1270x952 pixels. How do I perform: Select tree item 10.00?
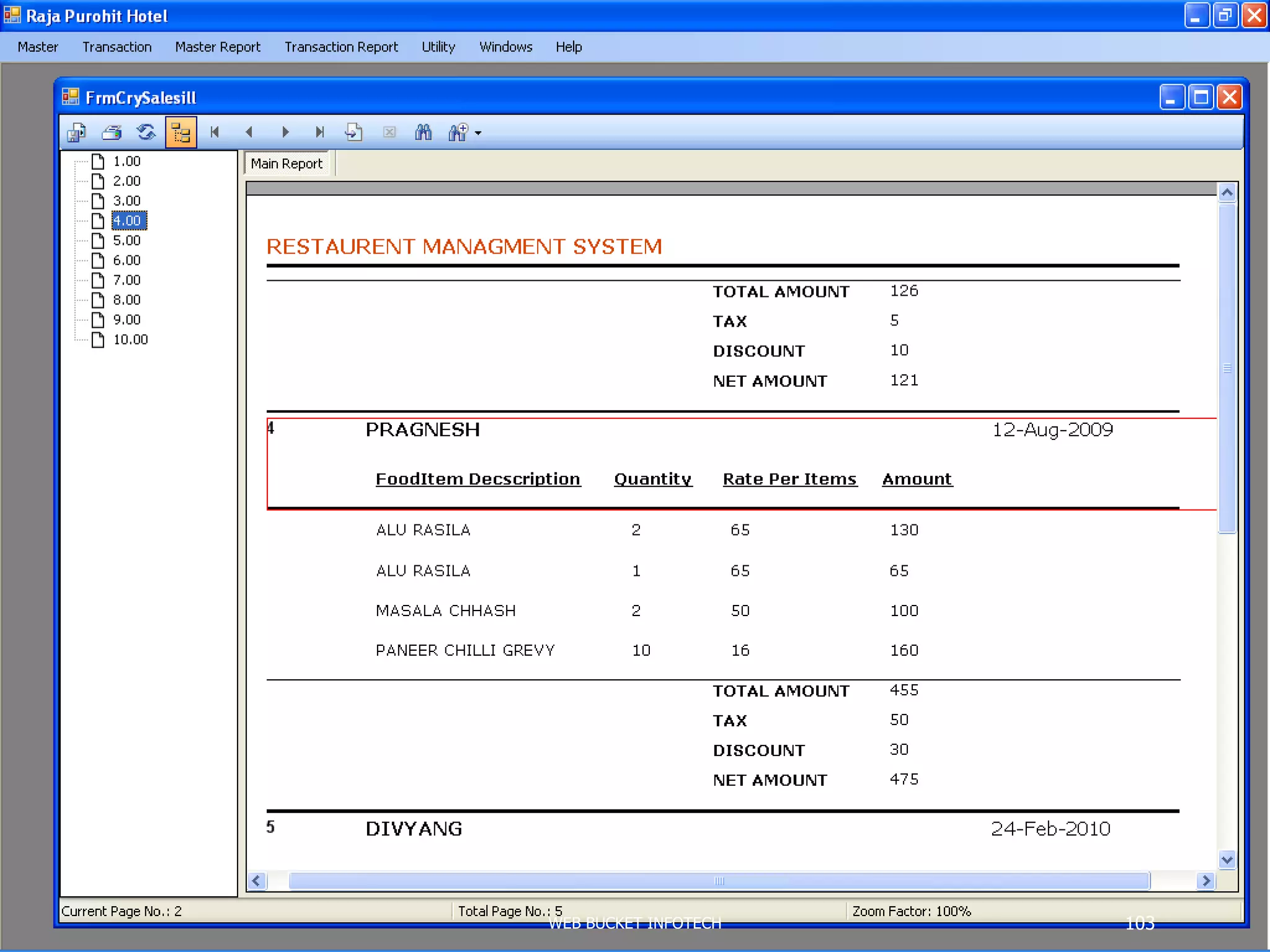click(130, 340)
